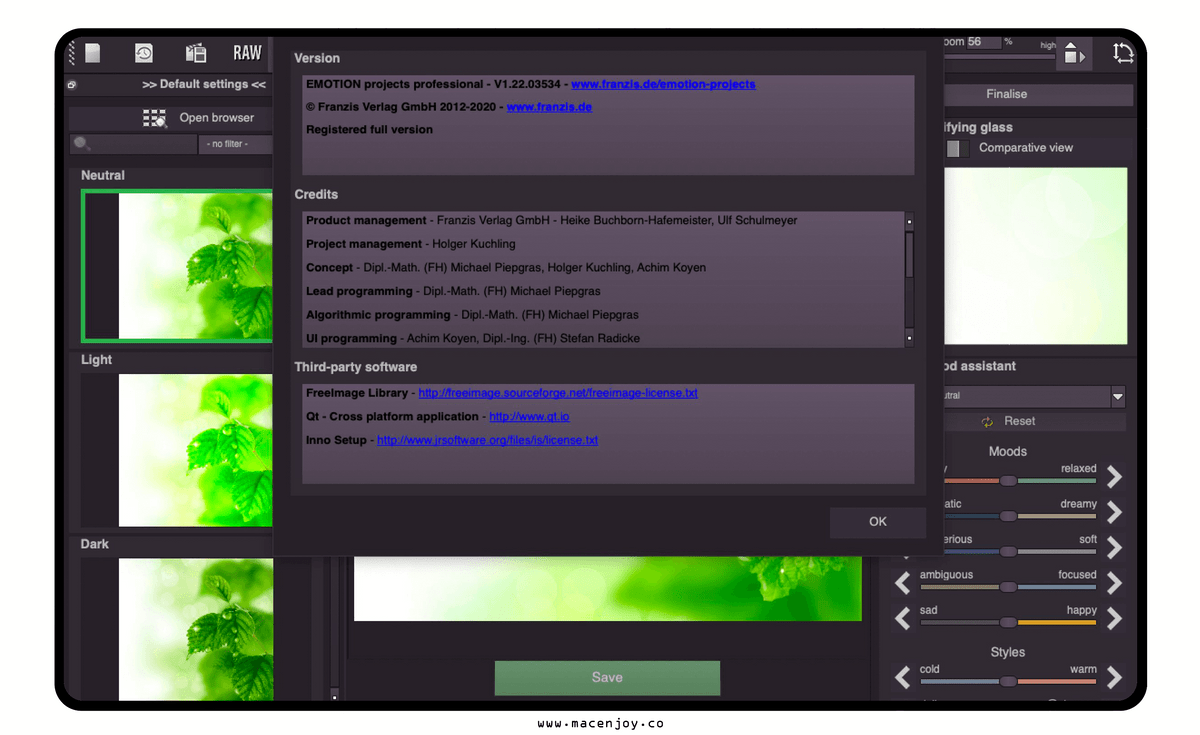
Task: Click the 'Project management' credits line
Action: pos(411,244)
